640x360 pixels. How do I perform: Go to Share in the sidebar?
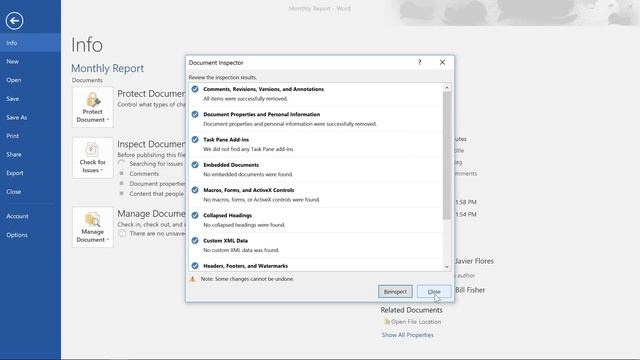tap(30, 155)
